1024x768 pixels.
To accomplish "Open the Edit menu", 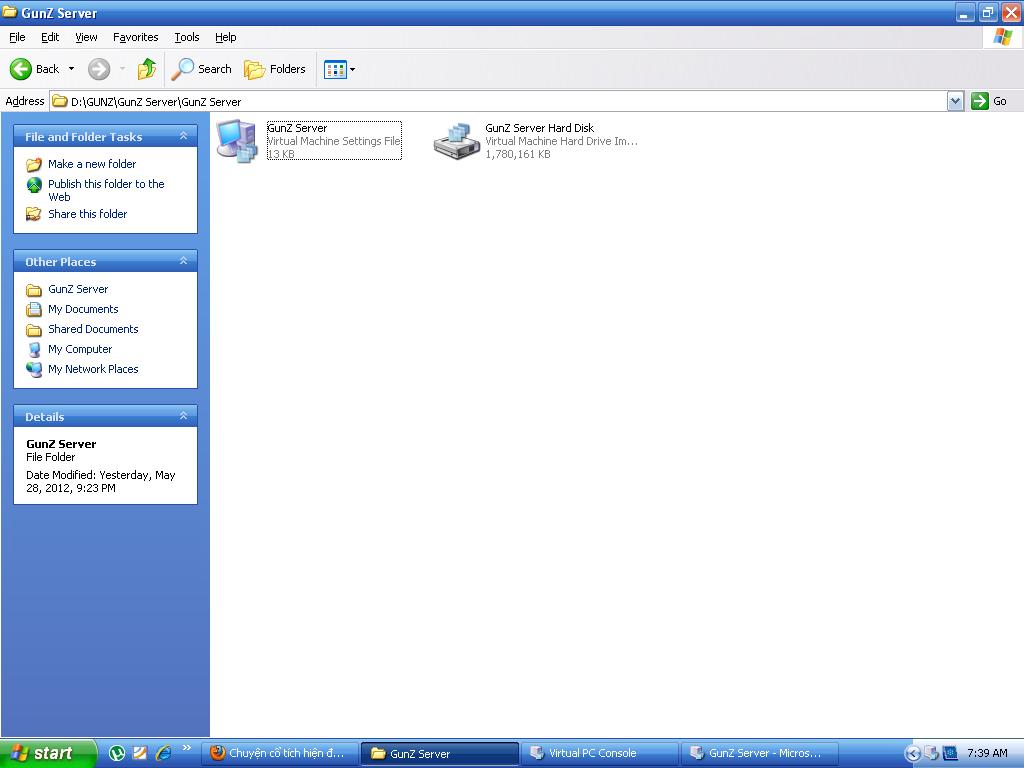I will tap(50, 37).
